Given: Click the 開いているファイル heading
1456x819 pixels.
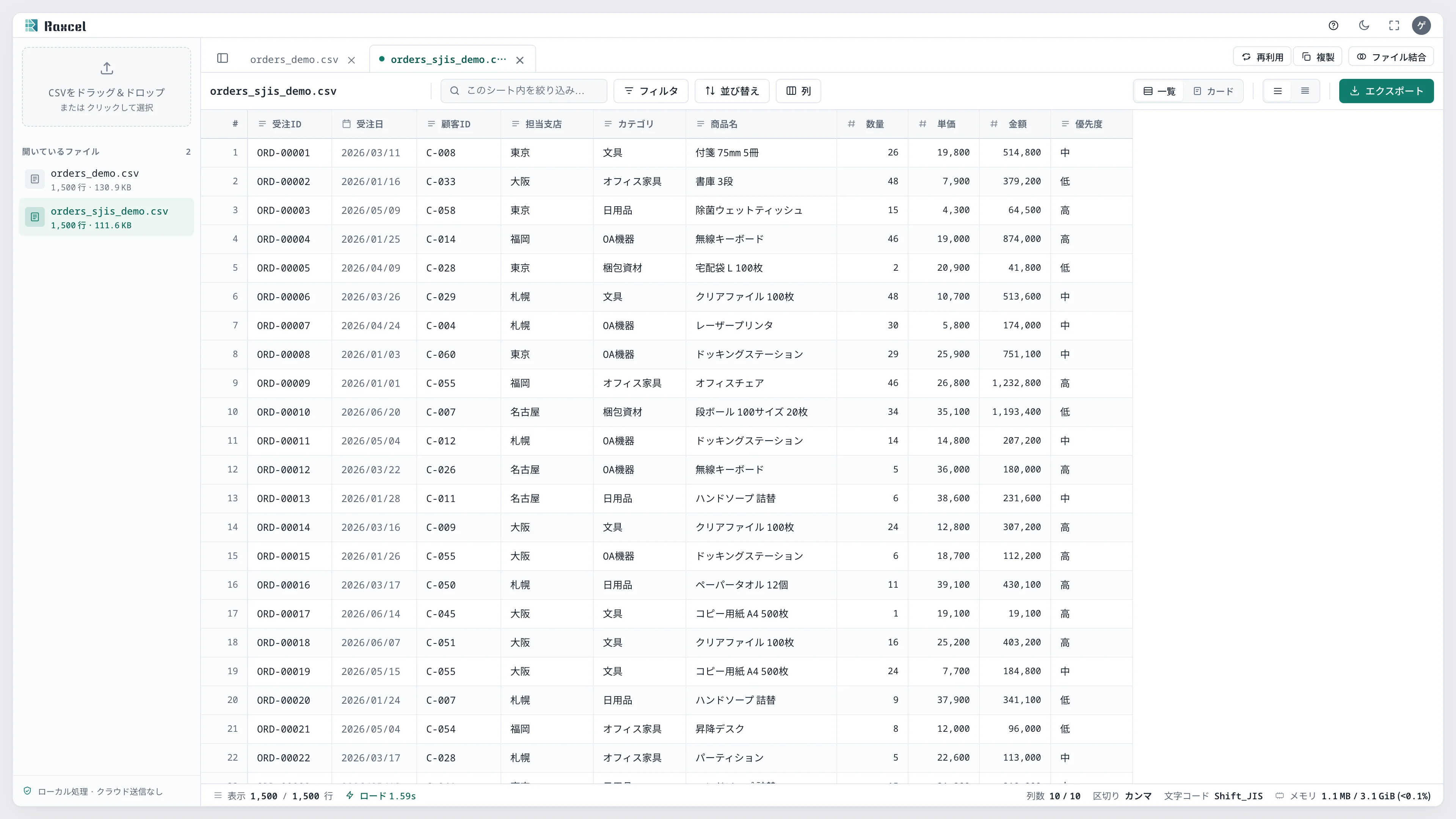Looking at the screenshot, I should (x=61, y=152).
